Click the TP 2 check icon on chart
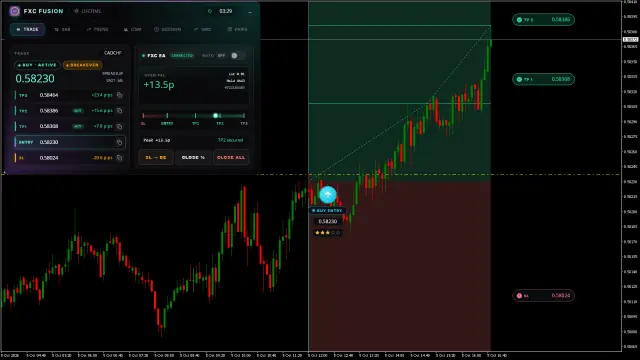The image size is (640, 360). click(x=519, y=20)
